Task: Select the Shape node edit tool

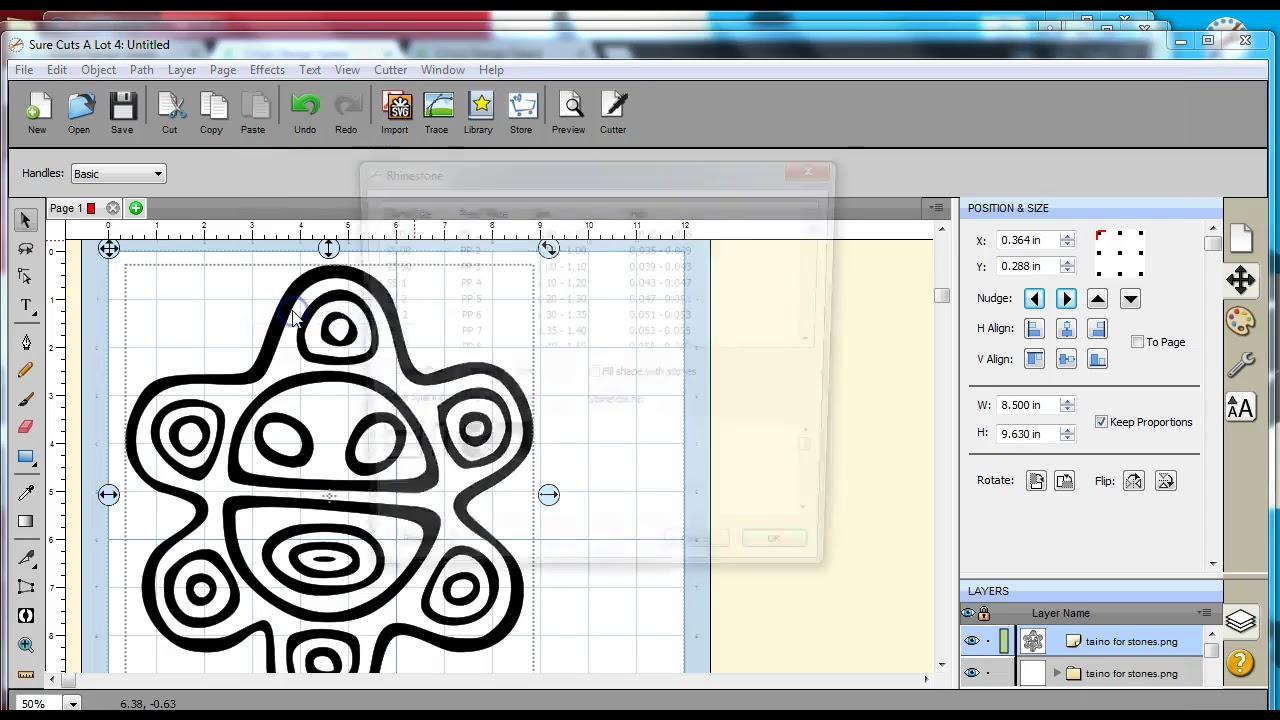Action: point(26,277)
